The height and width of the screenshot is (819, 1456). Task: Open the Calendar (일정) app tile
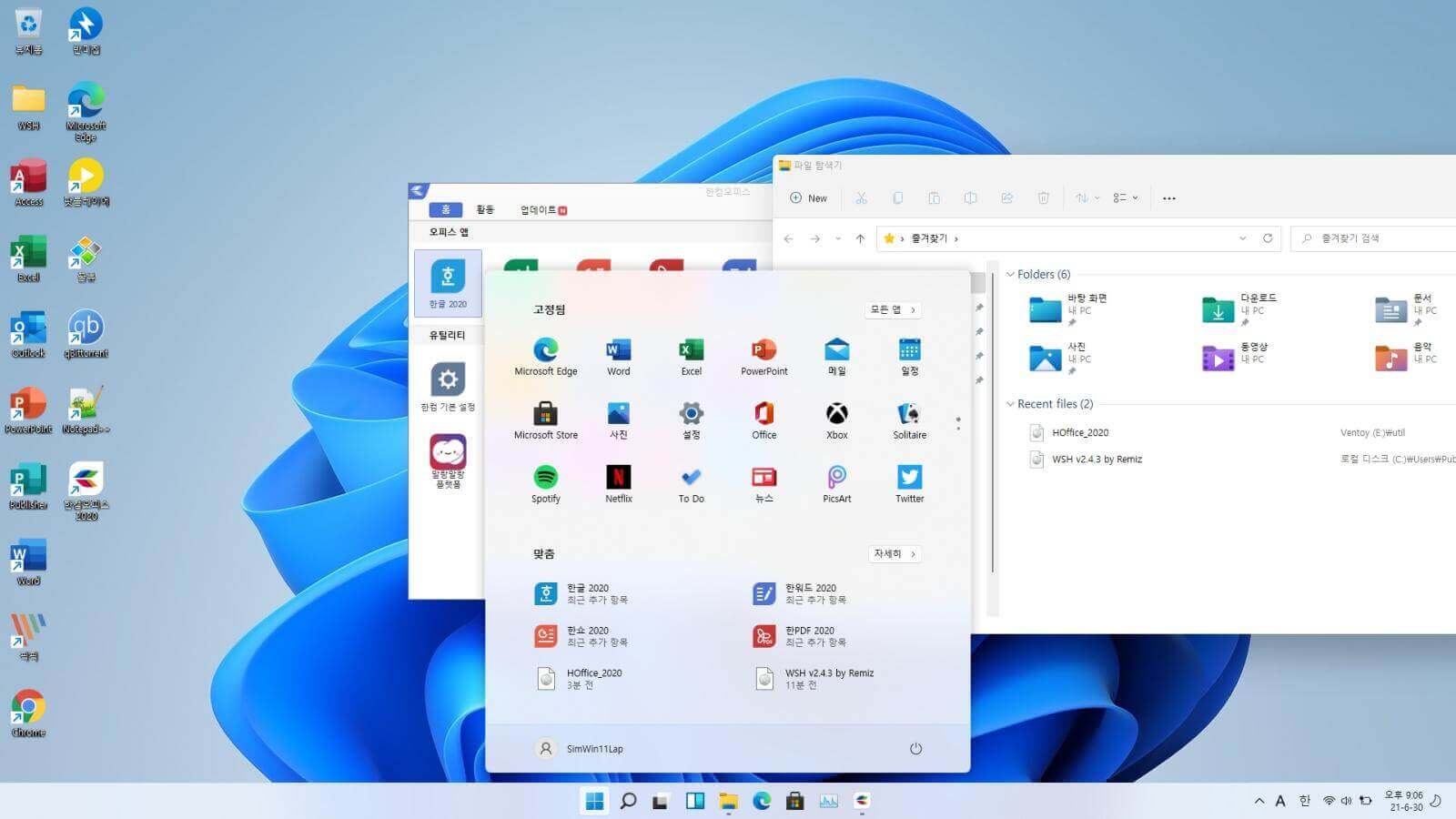click(x=909, y=357)
